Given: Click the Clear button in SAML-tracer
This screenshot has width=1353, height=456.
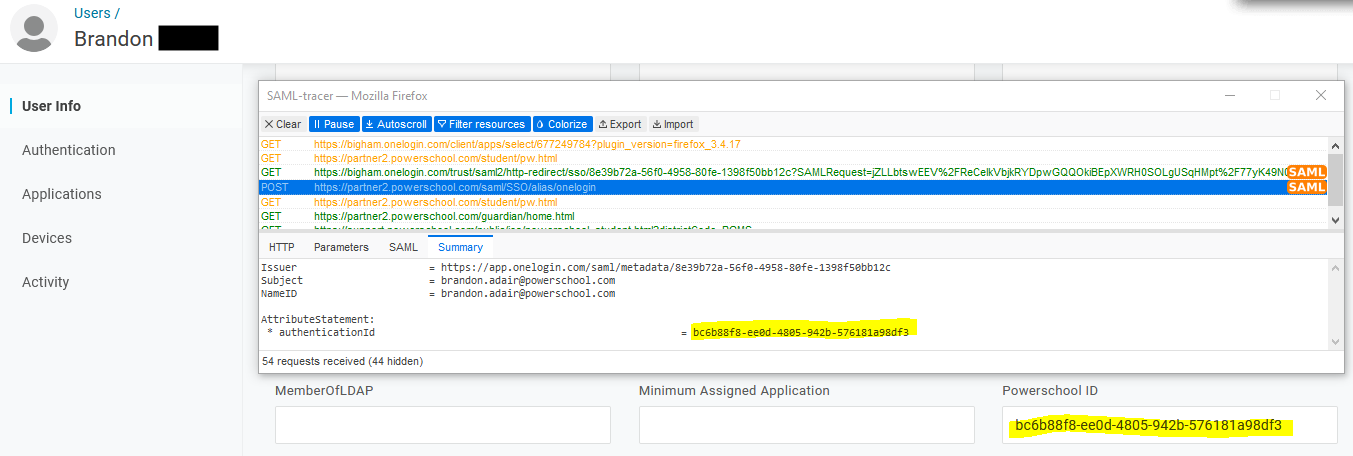Looking at the screenshot, I should pyautogui.click(x=282, y=124).
